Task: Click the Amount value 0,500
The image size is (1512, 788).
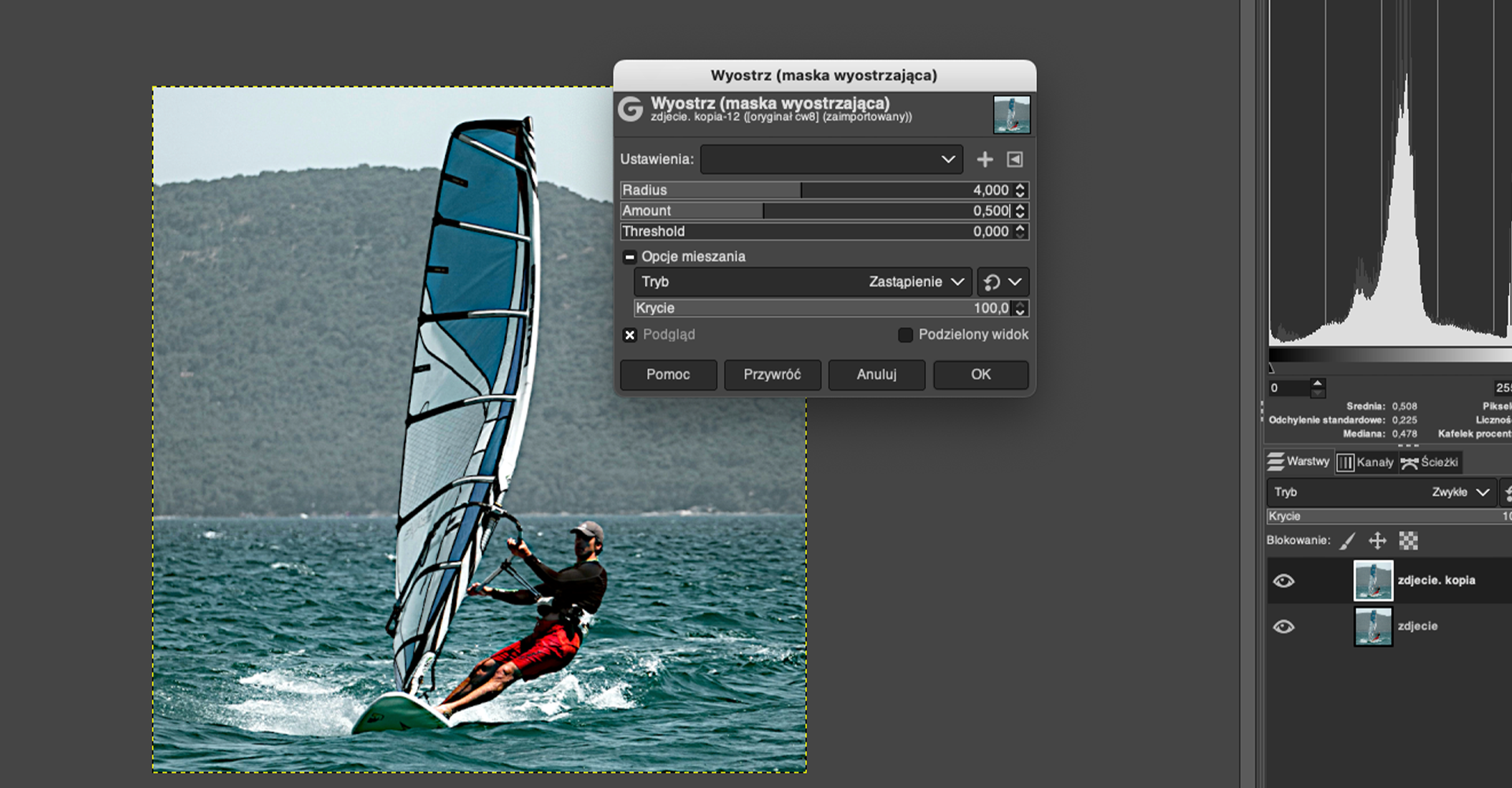Action: 991,210
